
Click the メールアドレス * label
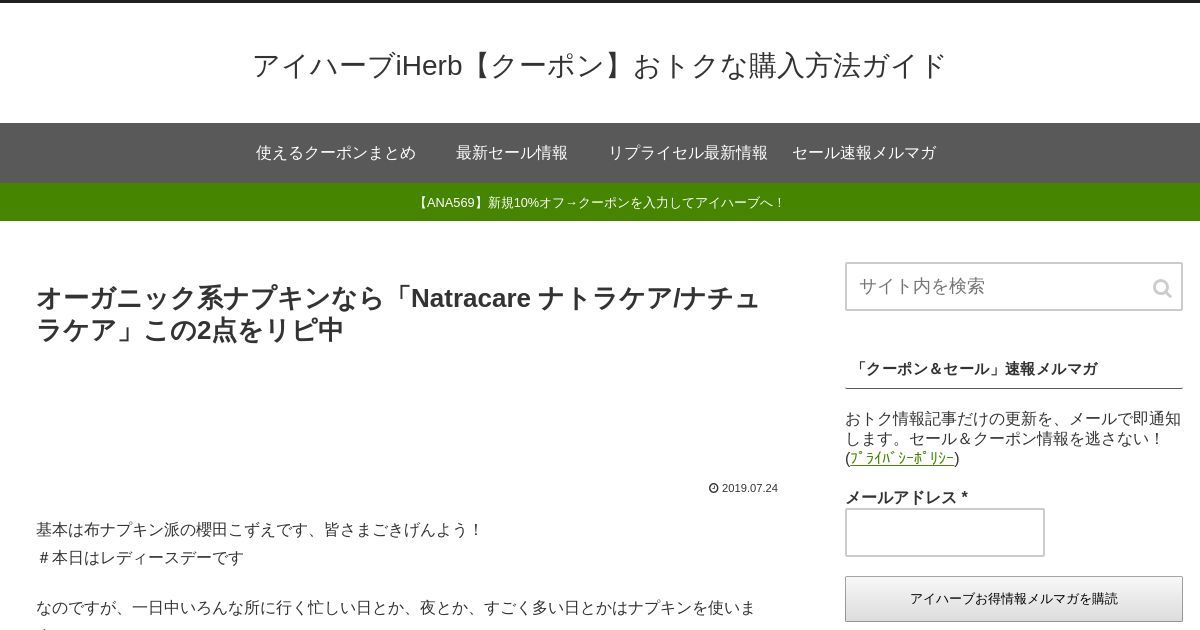907,497
